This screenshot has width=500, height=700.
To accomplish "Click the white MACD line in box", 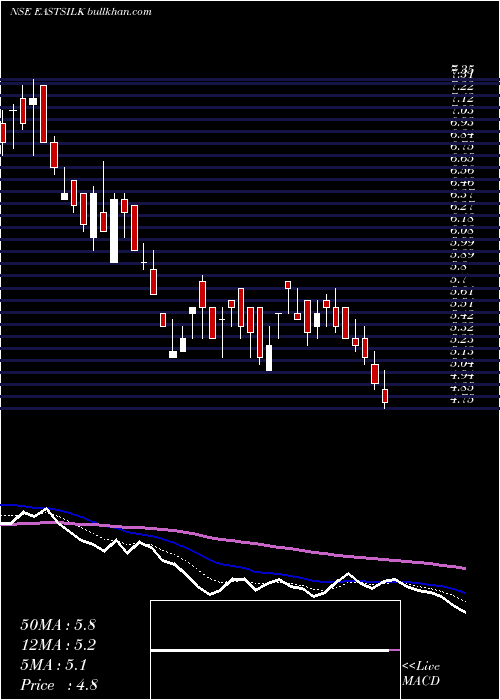I will 270,651.
